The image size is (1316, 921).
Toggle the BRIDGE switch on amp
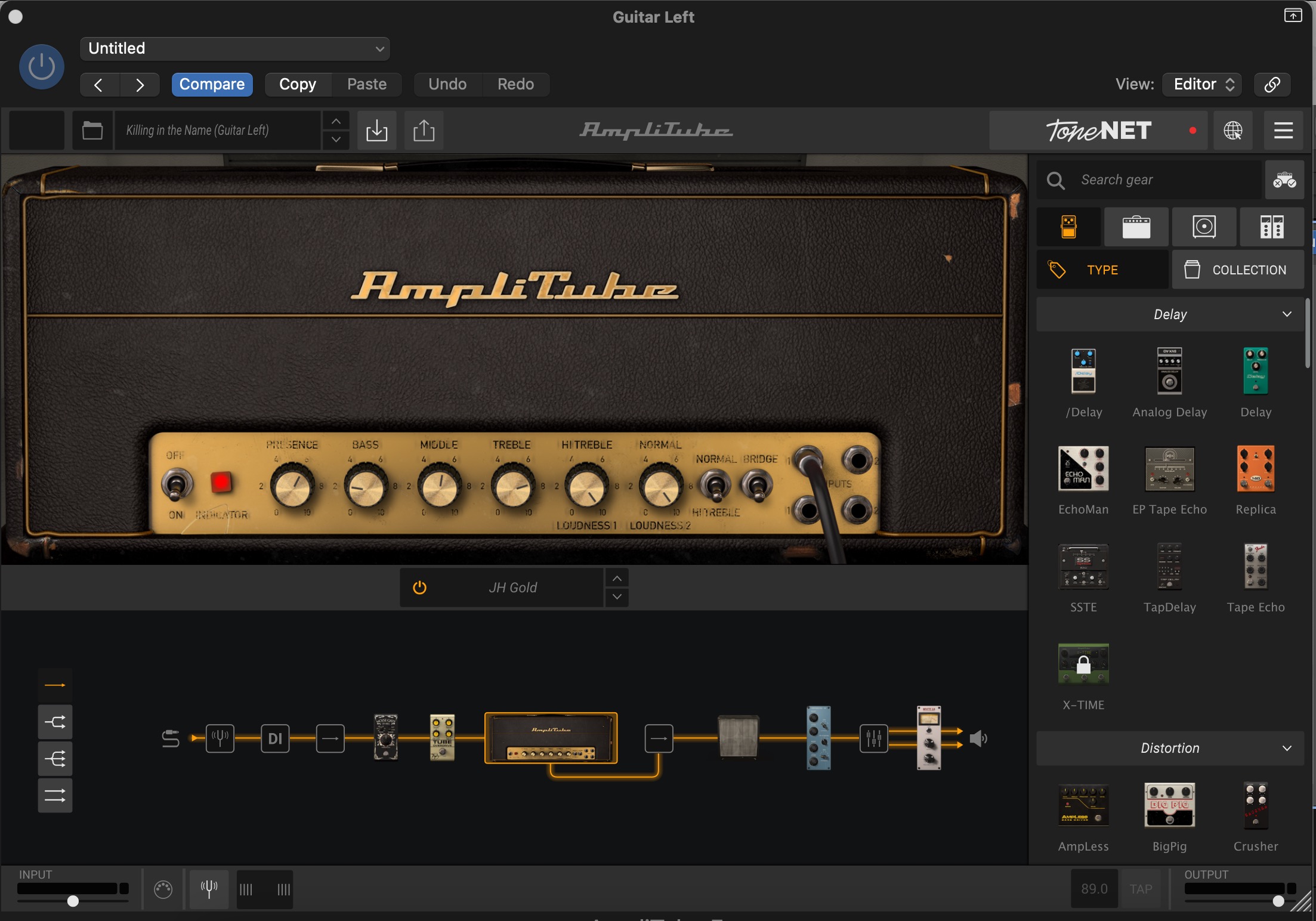756,486
